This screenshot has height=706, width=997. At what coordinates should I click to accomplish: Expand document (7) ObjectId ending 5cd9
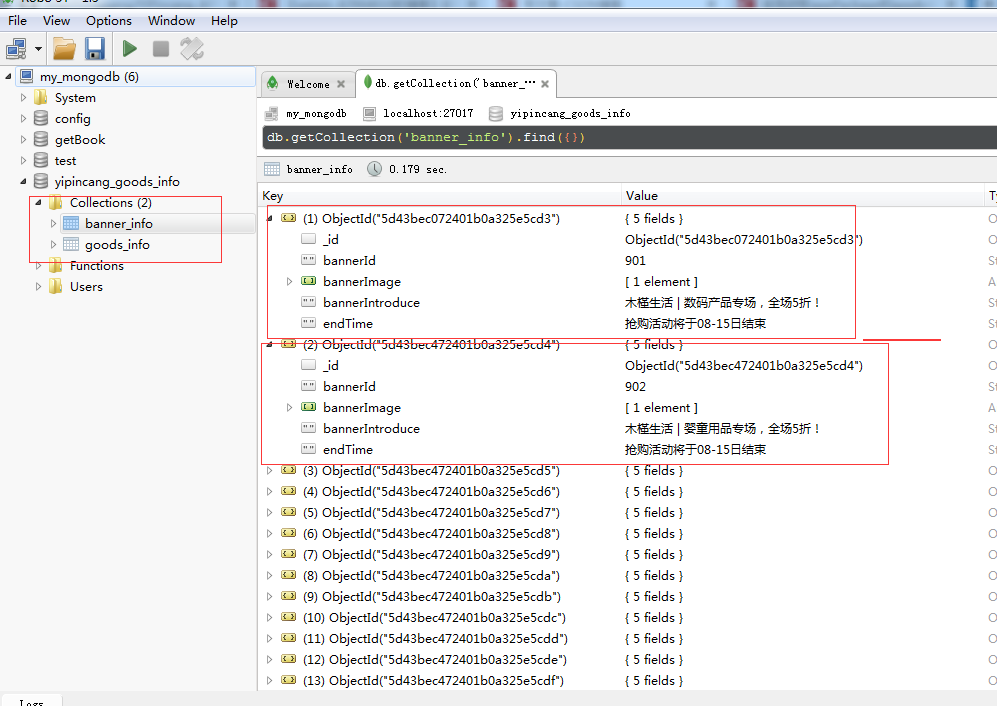270,554
